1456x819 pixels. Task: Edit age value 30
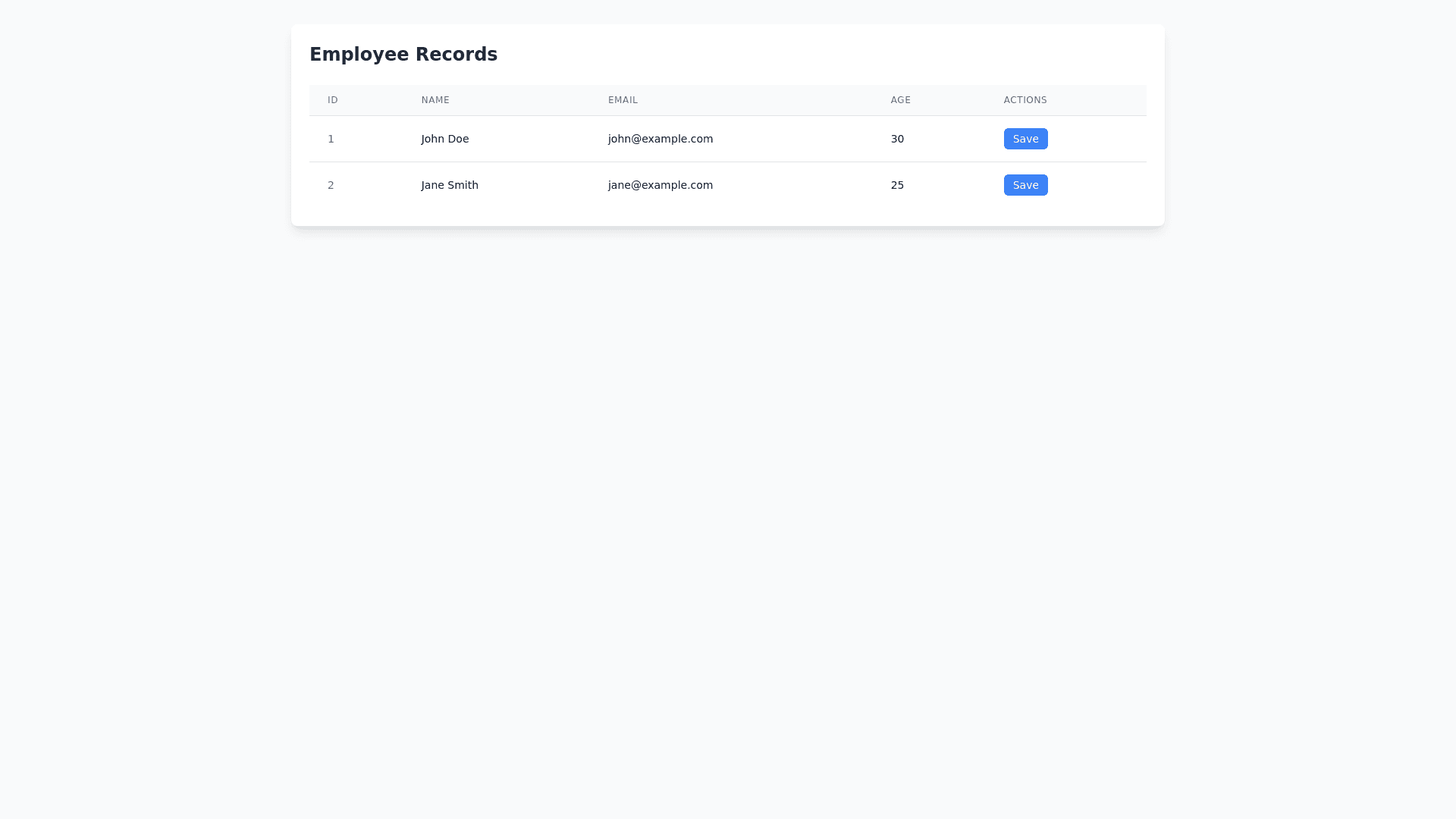click(897, 139)
